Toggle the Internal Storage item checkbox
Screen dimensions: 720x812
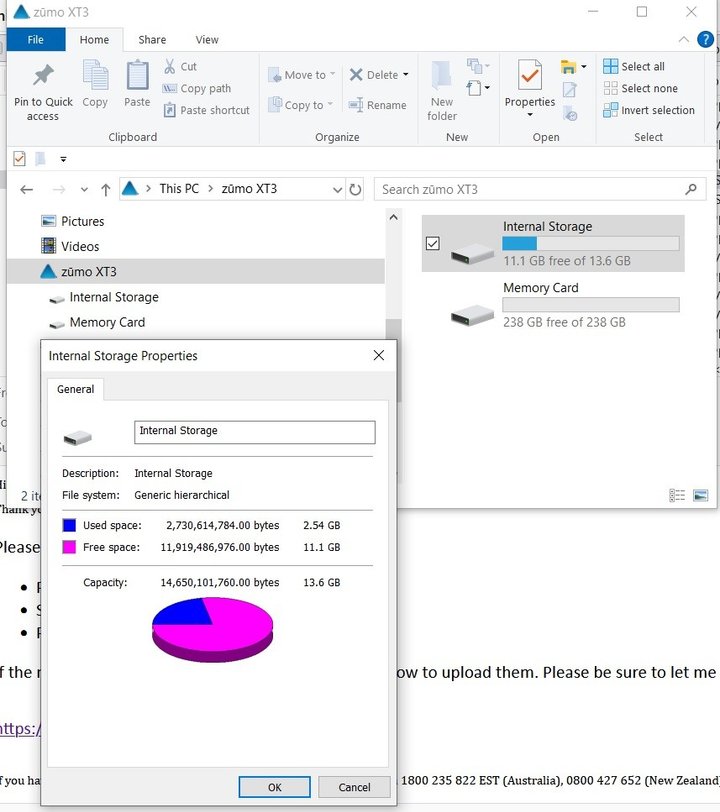(433, 243)
